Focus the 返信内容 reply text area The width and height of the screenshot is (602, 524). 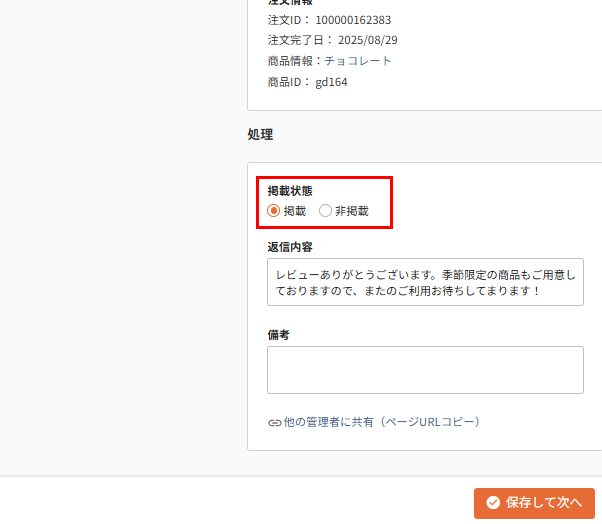click(425, 282)
